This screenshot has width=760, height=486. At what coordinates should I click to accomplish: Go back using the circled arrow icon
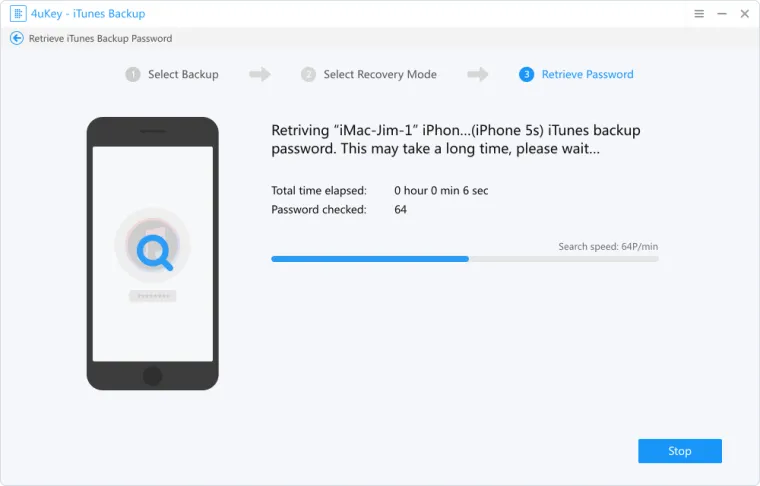point(17,38)
